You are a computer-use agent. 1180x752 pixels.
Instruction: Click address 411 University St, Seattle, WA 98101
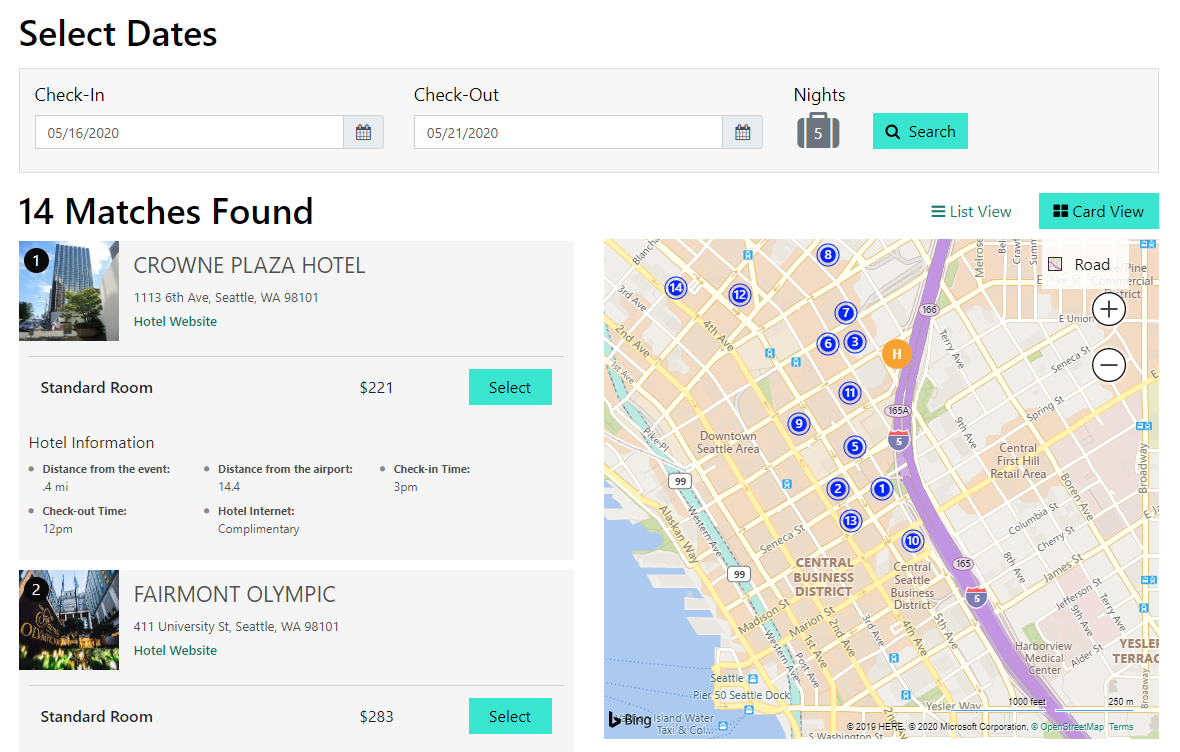[x=236, y=626]
